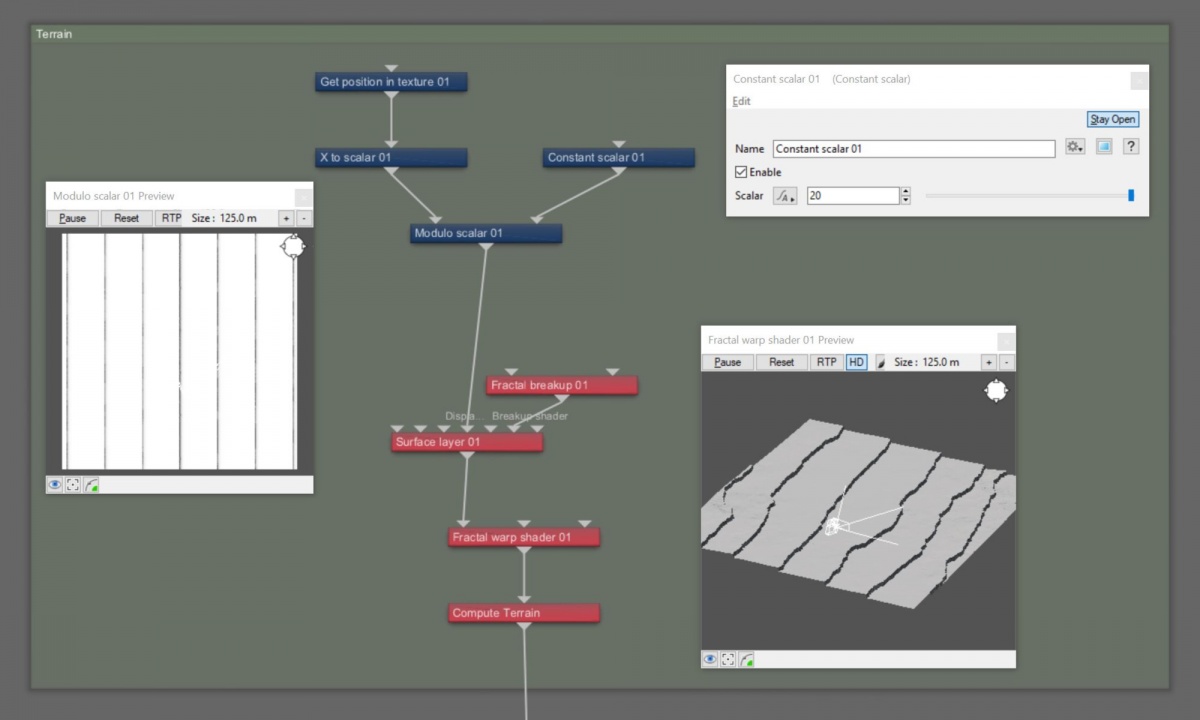Open the Scalar animation function button menu

pyautogui.click(x=785, y=196)
